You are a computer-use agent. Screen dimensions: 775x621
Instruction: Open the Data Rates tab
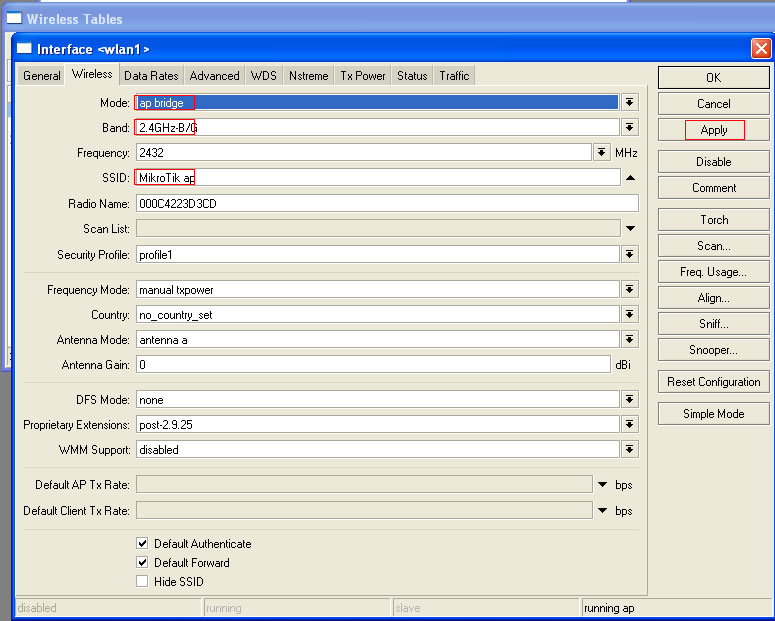[x=151, y=76]
